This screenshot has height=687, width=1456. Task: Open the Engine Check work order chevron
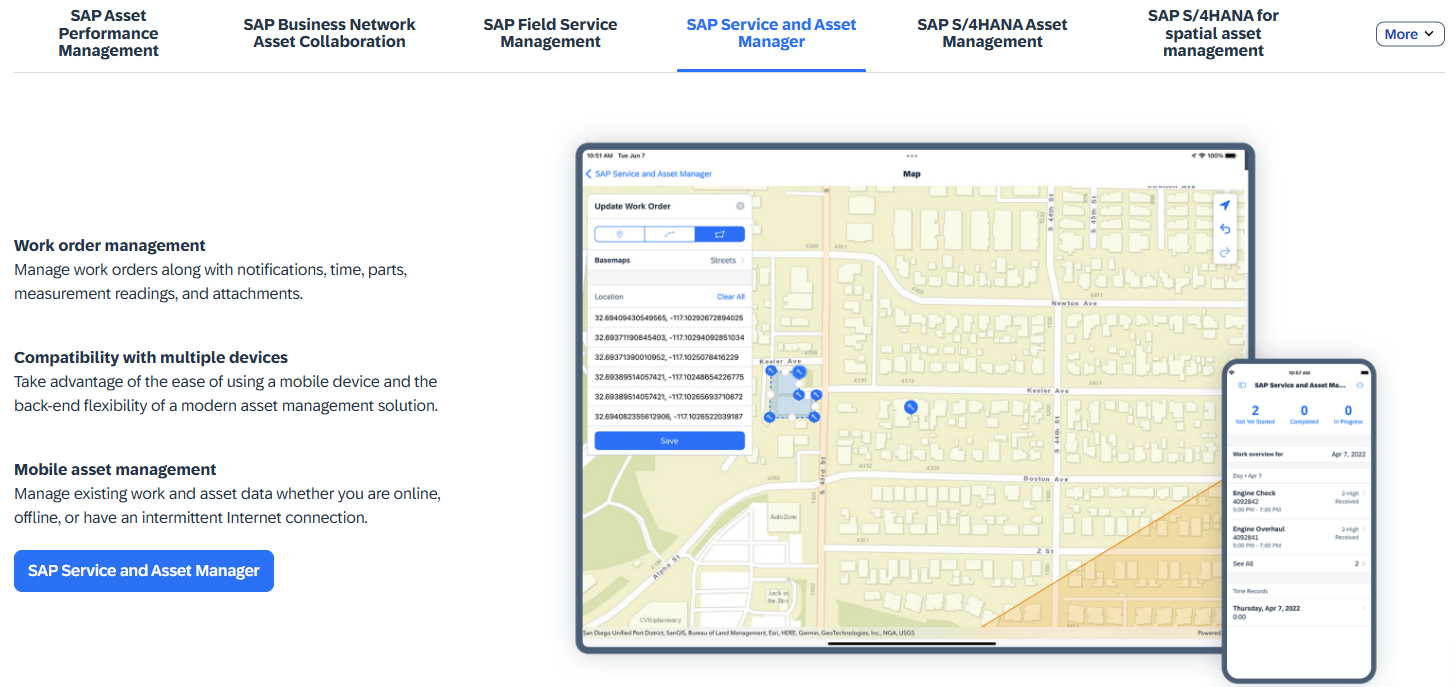coord(1364,493)
